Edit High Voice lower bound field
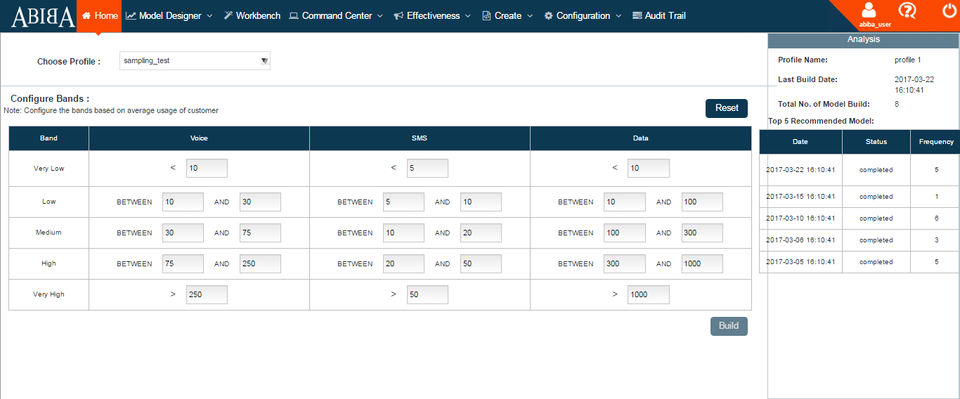 183,264
